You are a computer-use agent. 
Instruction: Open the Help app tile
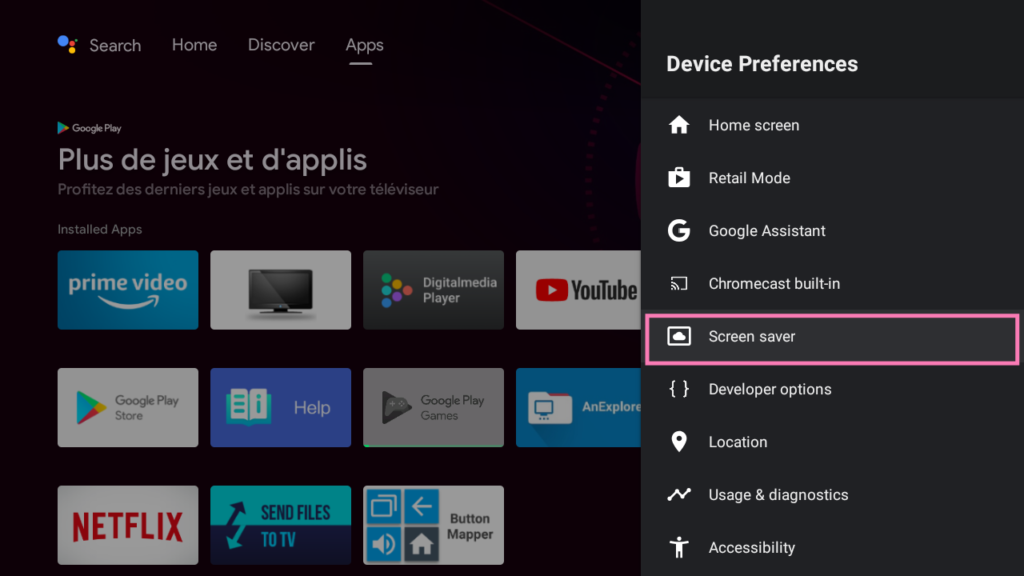(281, 408)
